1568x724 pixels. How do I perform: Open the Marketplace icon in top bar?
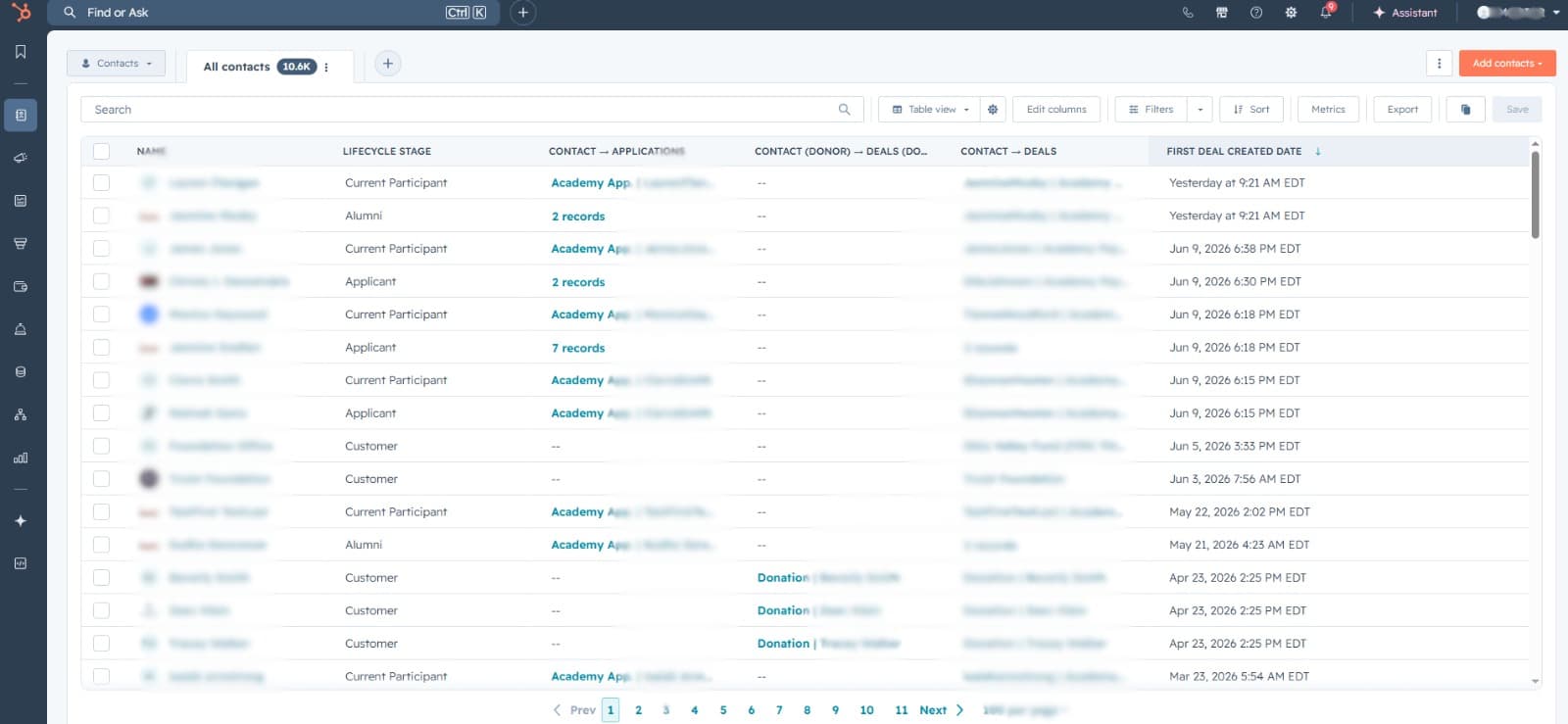tap(1222, 13)
